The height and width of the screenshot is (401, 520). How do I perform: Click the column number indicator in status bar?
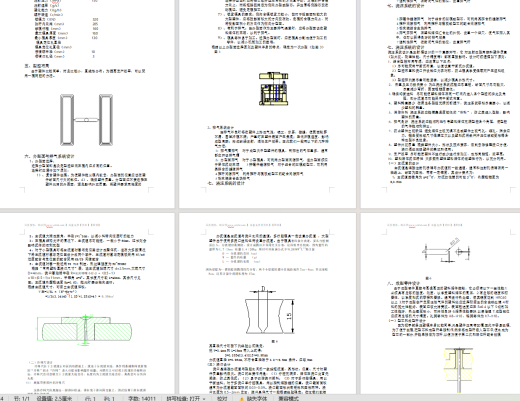[x=110, y=398]
